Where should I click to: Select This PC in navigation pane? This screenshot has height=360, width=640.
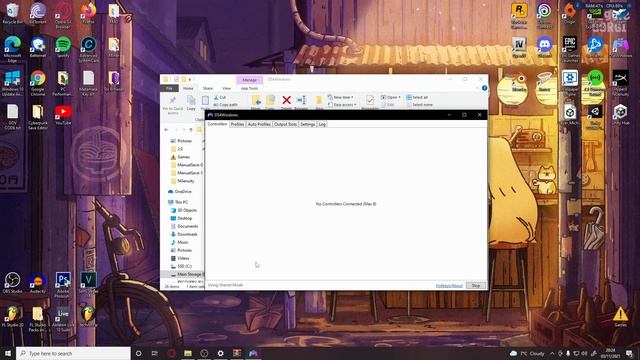(x=178, y=202)
